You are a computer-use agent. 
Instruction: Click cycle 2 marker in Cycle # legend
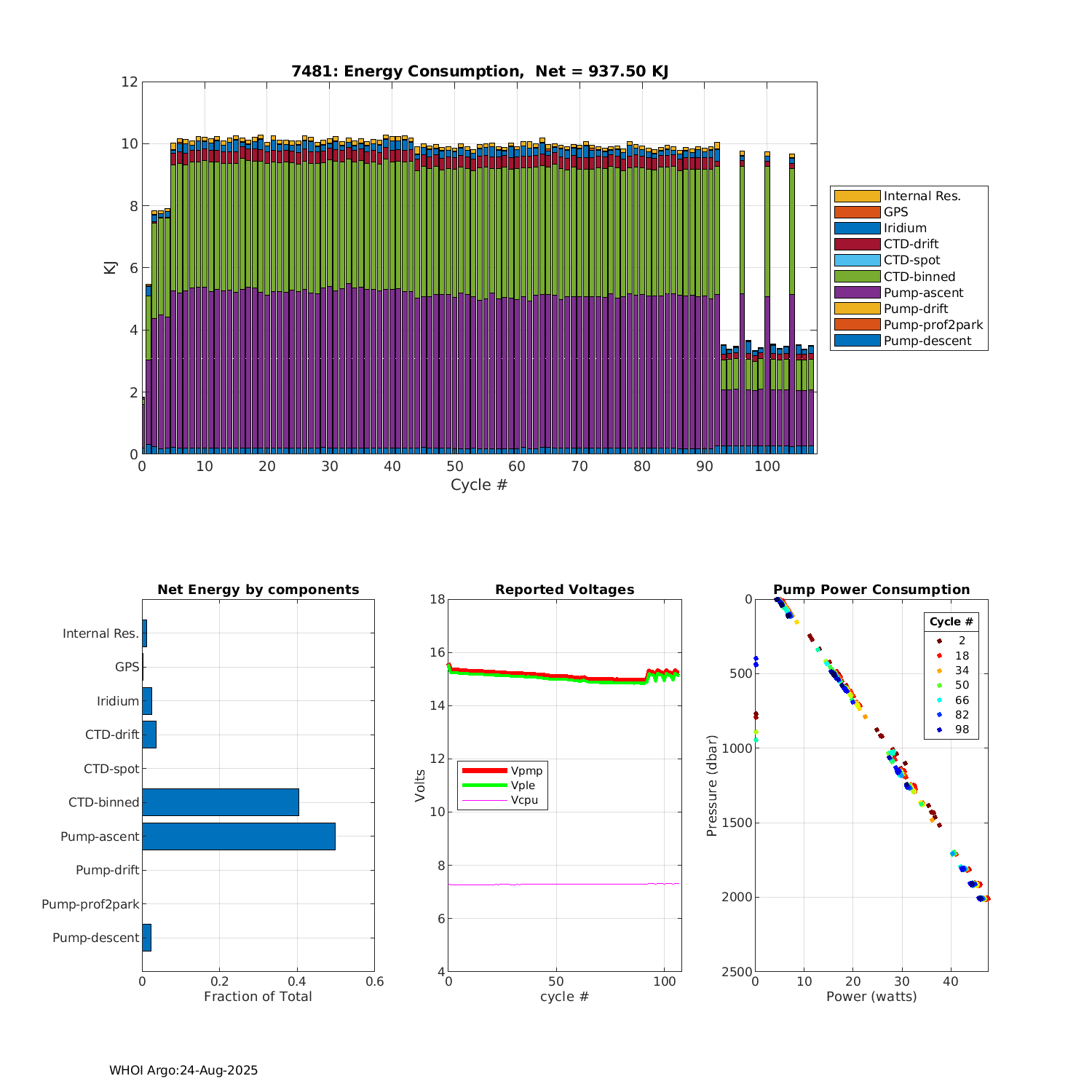click(939, 641)
